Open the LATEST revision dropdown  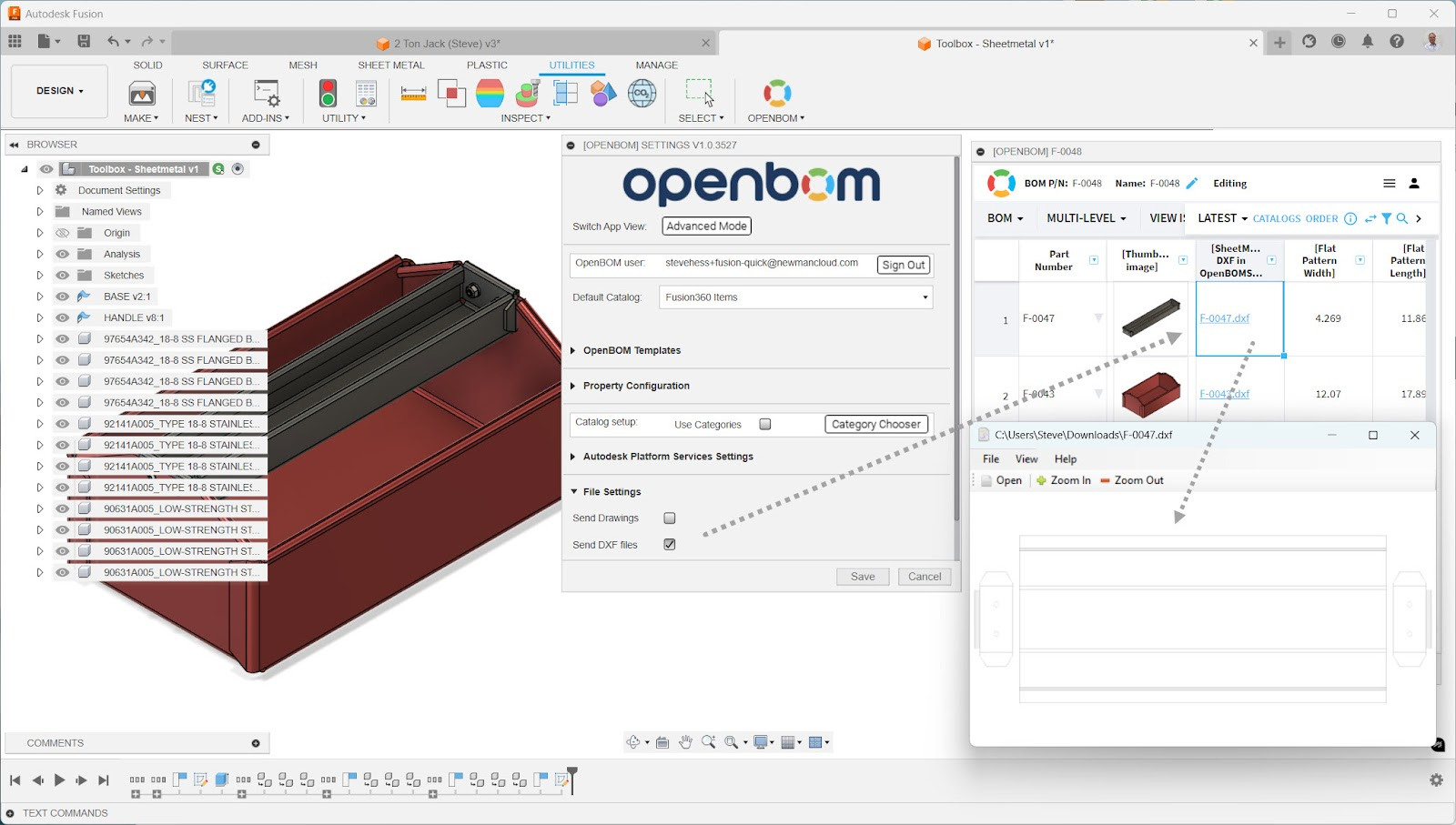pos(1222,218)
